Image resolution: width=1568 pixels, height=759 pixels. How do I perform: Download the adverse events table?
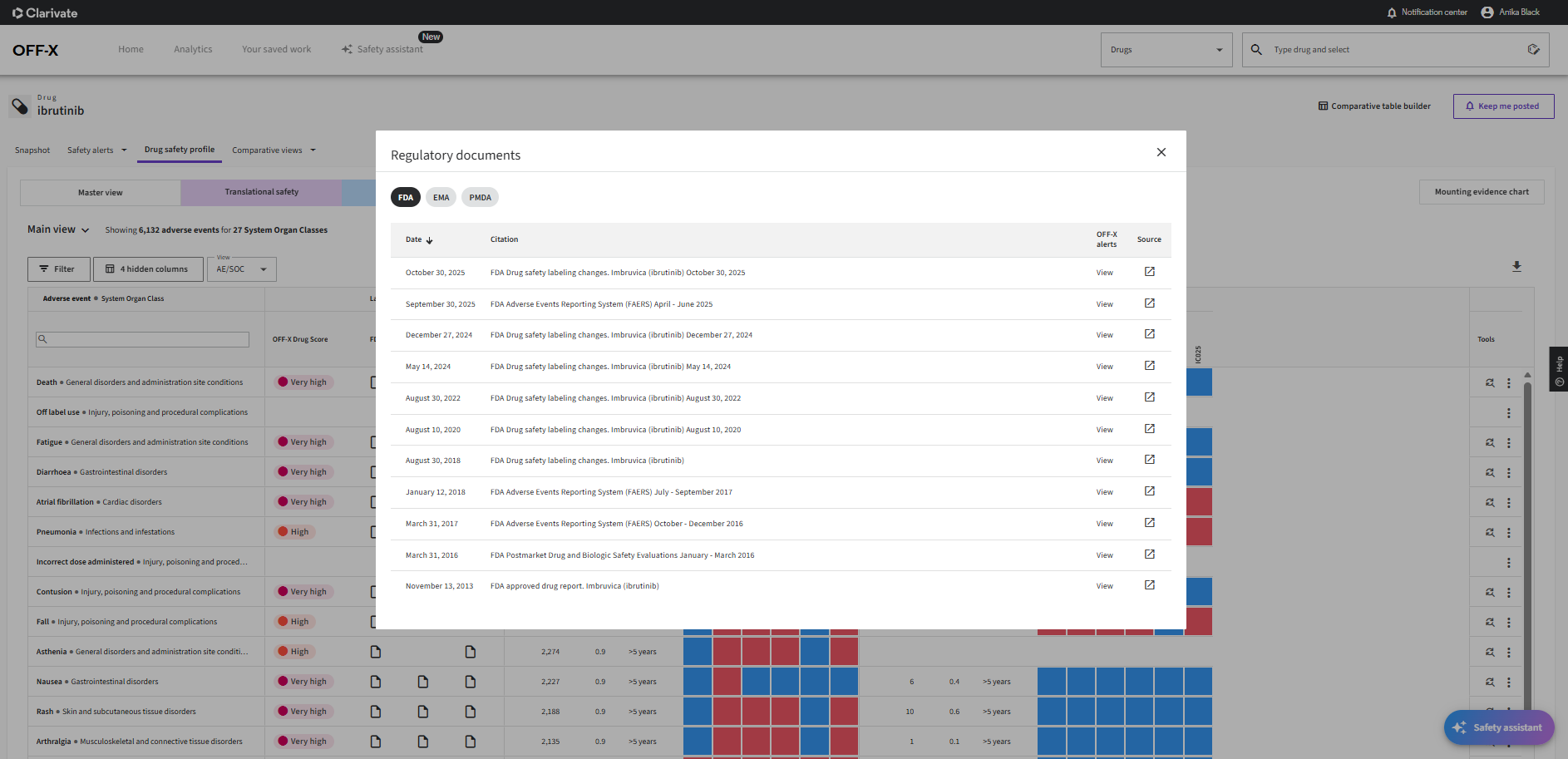pyautogui.click(x=1516, y=266)
